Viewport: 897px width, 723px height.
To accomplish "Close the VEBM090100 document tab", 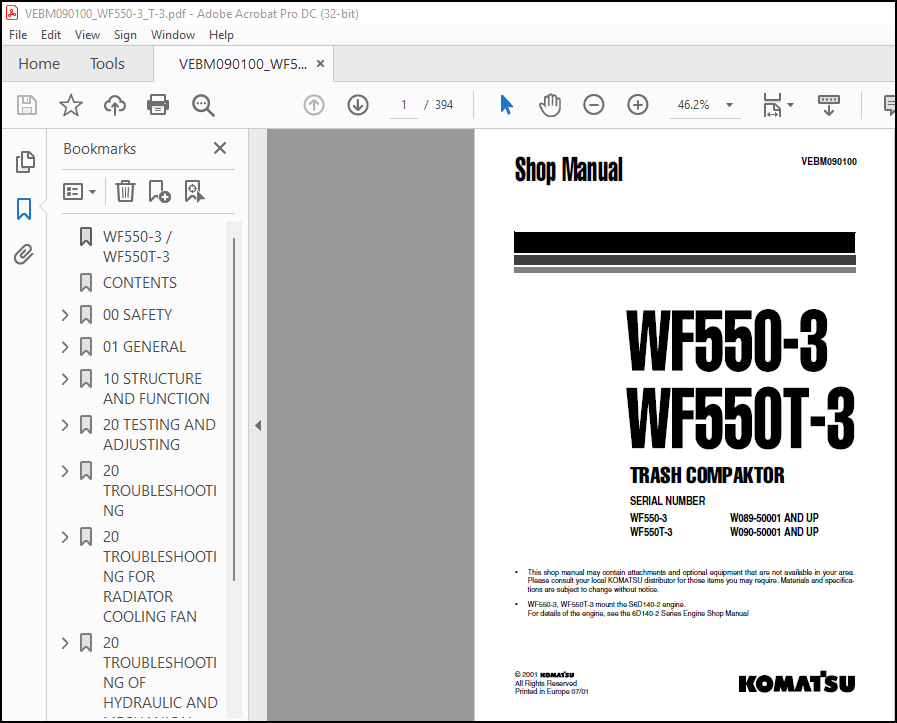I will click(320, 63).
